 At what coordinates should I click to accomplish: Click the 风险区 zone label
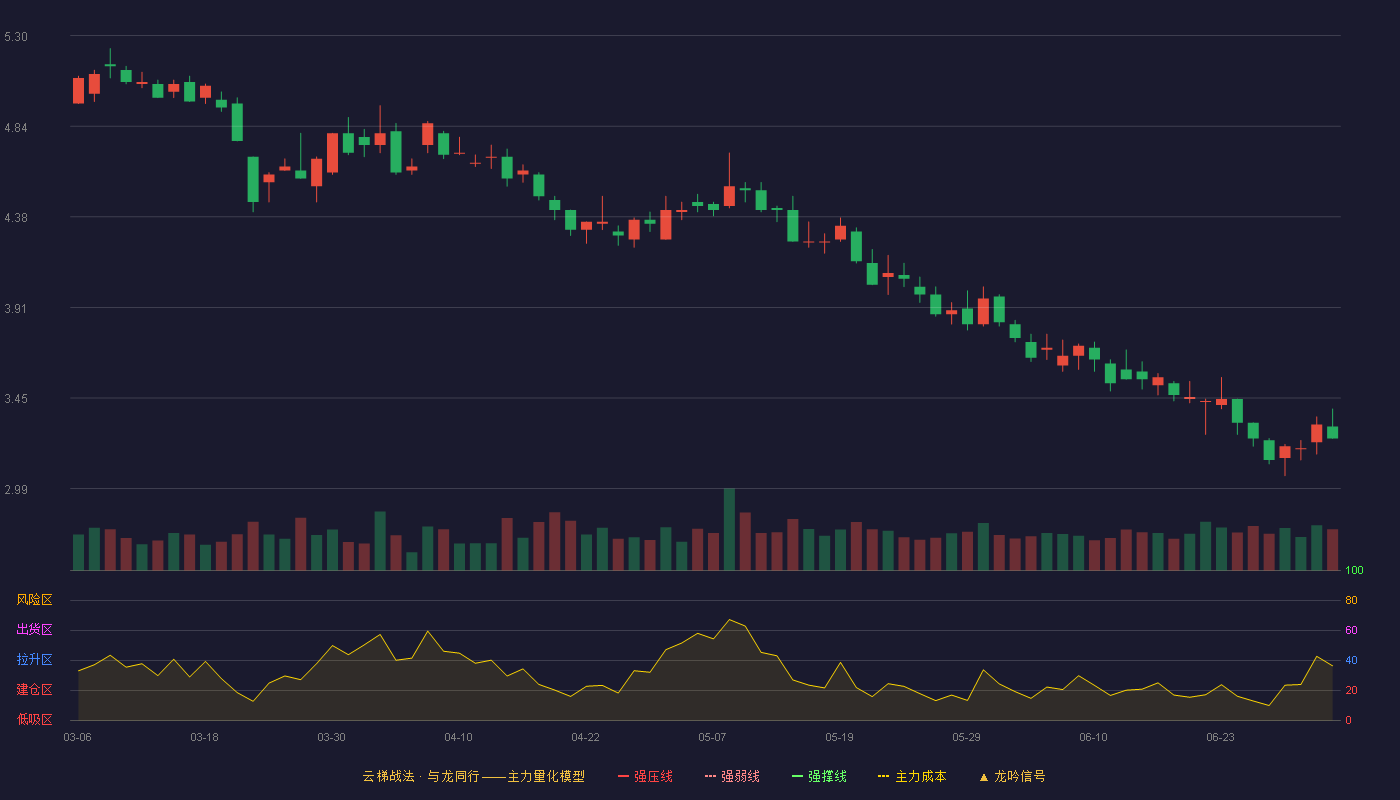[34, 600]
